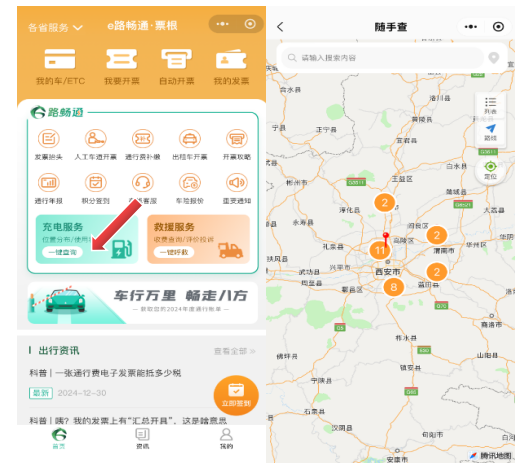This screenshot has width=530, height=476.
Task: Click the 一键呼救 rescue button
Action: pyautogui.click(x=174, y=252)
